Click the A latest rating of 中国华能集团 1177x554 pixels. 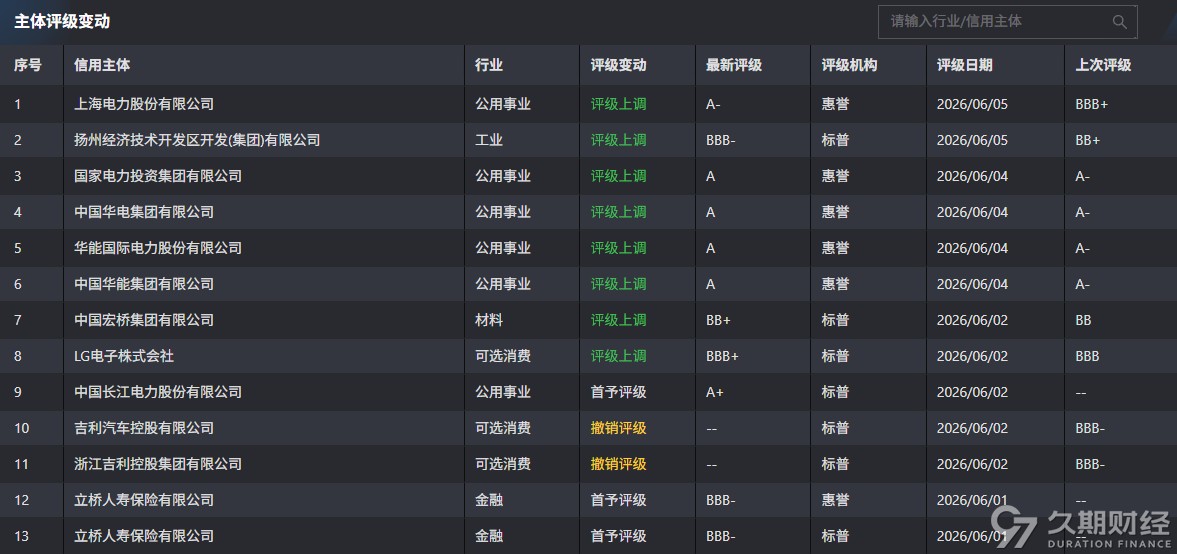click(711, 285)
